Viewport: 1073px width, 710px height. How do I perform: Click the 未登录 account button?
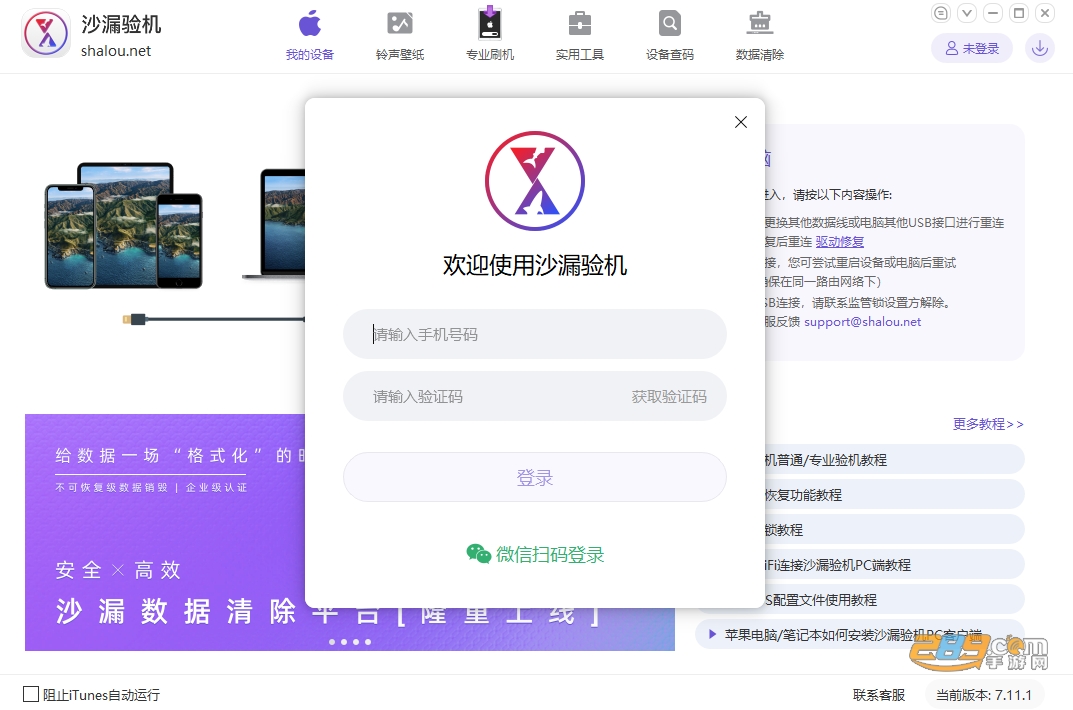tap(972, 49)
